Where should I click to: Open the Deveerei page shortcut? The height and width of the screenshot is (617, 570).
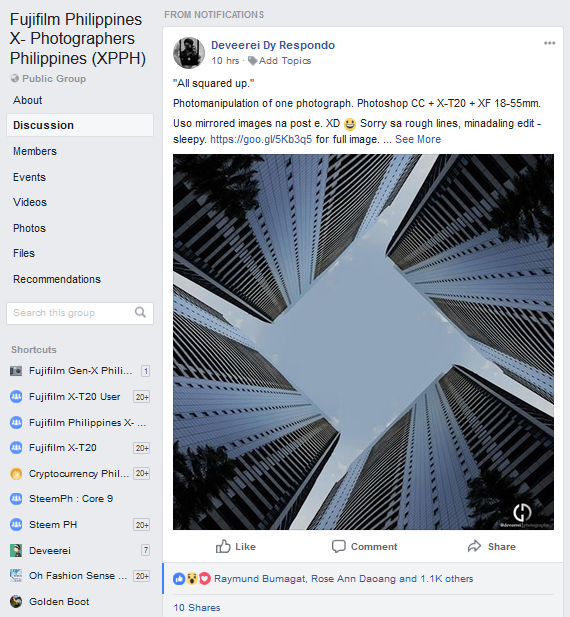point(50,550)
